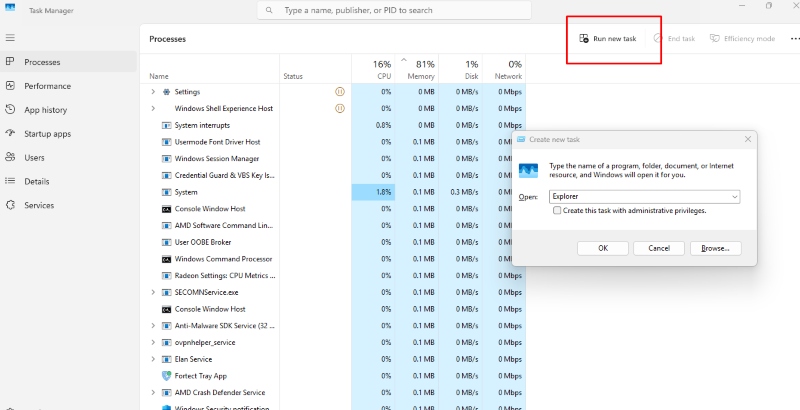Sort by the Name column header
800x410 pixels.
click(210, 70)
